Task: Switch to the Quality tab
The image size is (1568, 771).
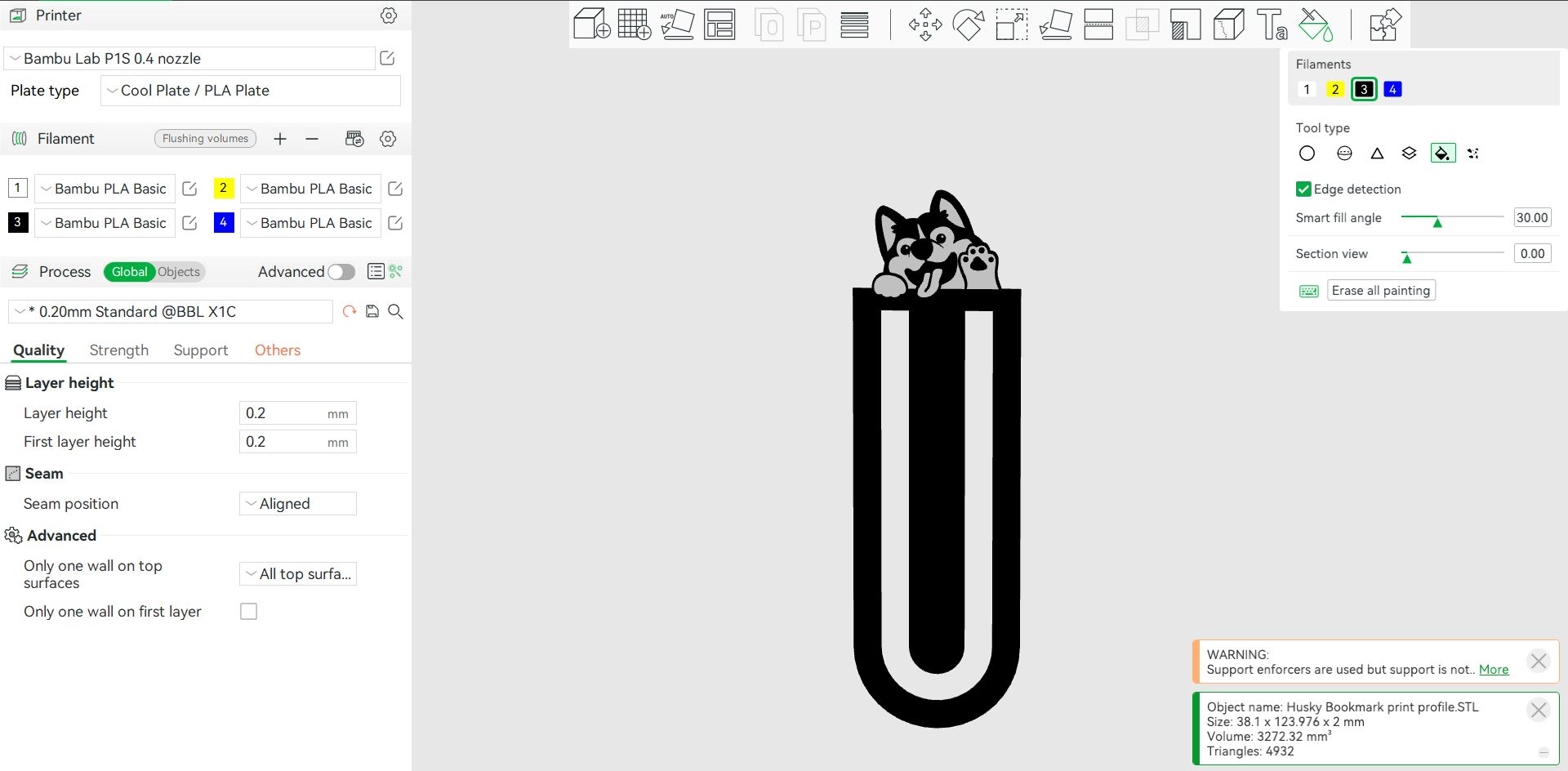Action: [x=38, y=350]
